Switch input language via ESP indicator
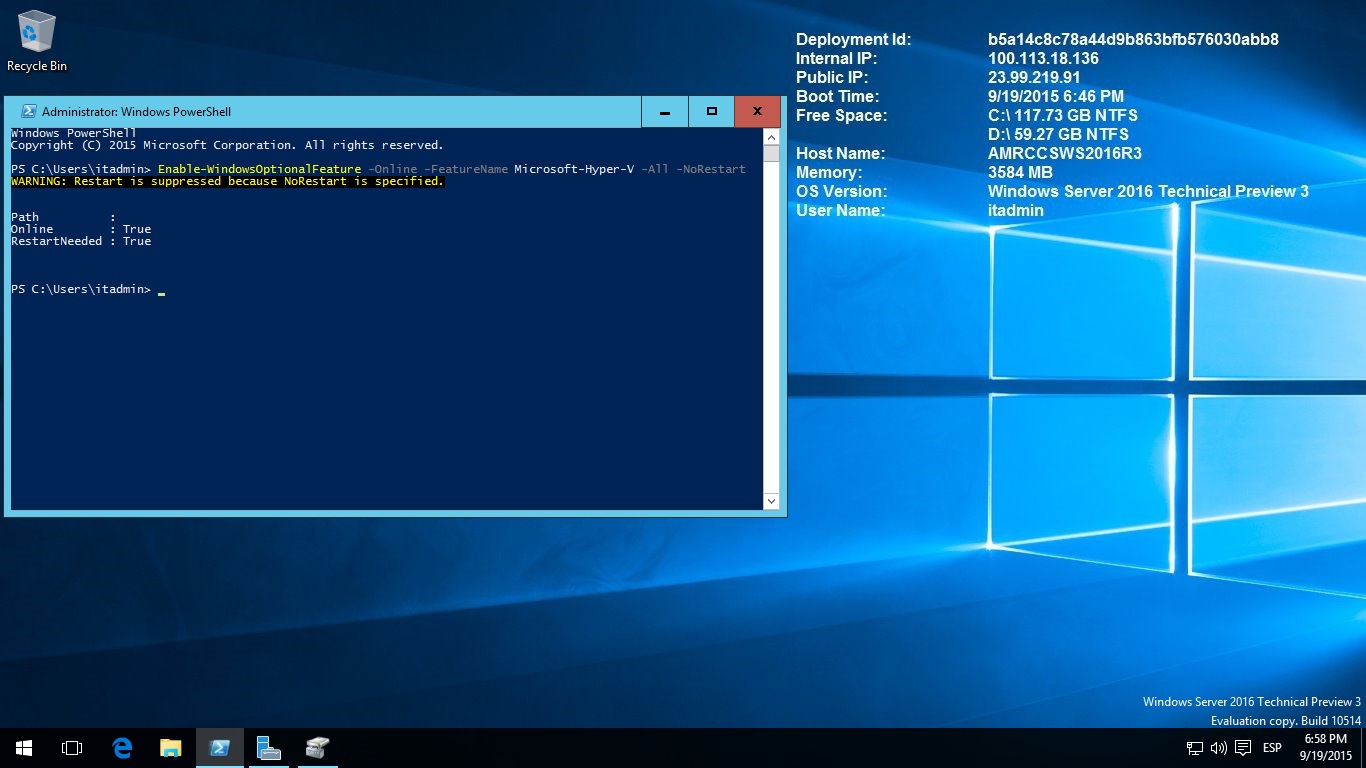1366x768 pixels. 1272,748
